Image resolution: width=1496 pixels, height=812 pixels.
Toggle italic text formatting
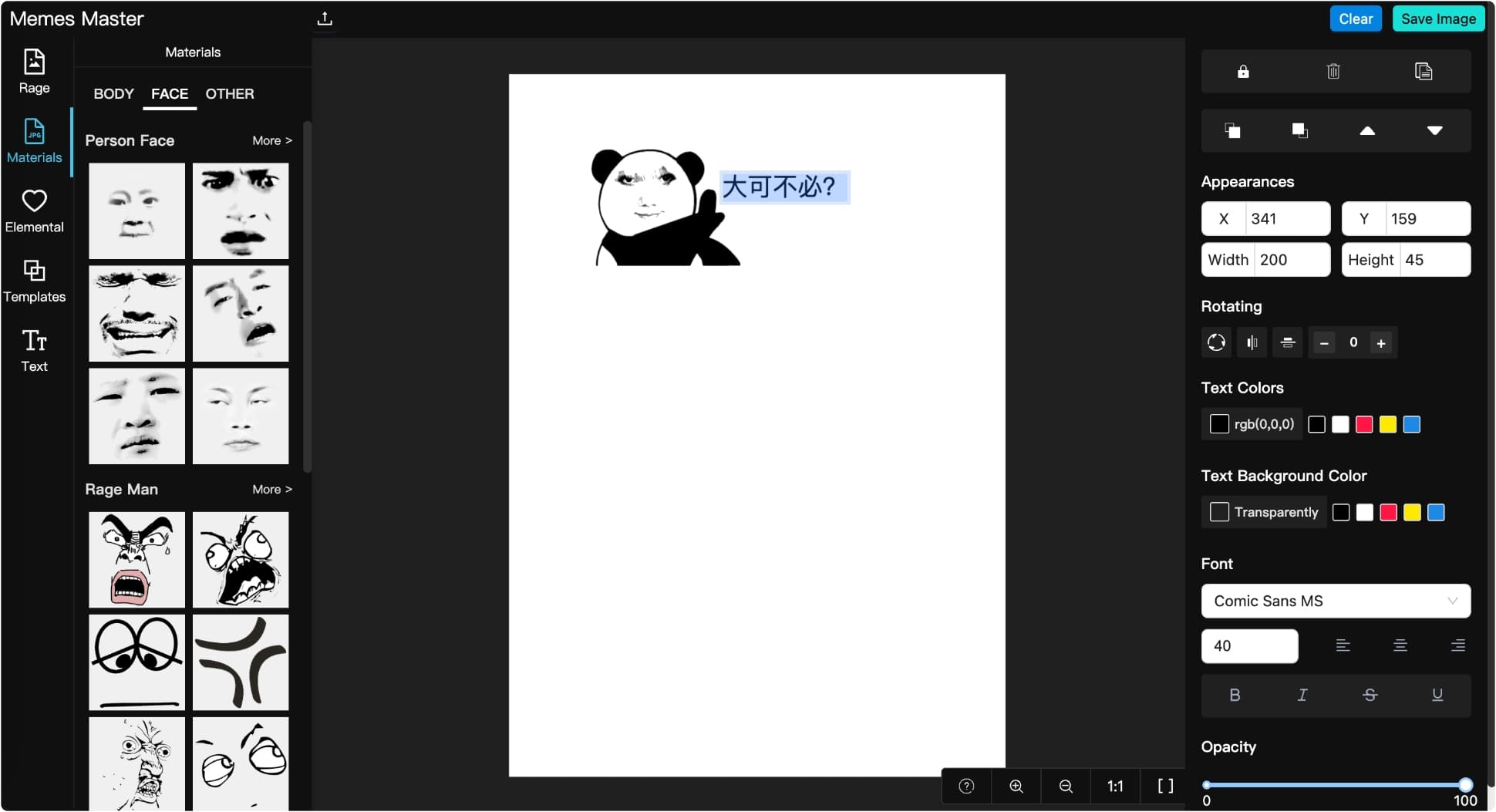[1302, 695]
